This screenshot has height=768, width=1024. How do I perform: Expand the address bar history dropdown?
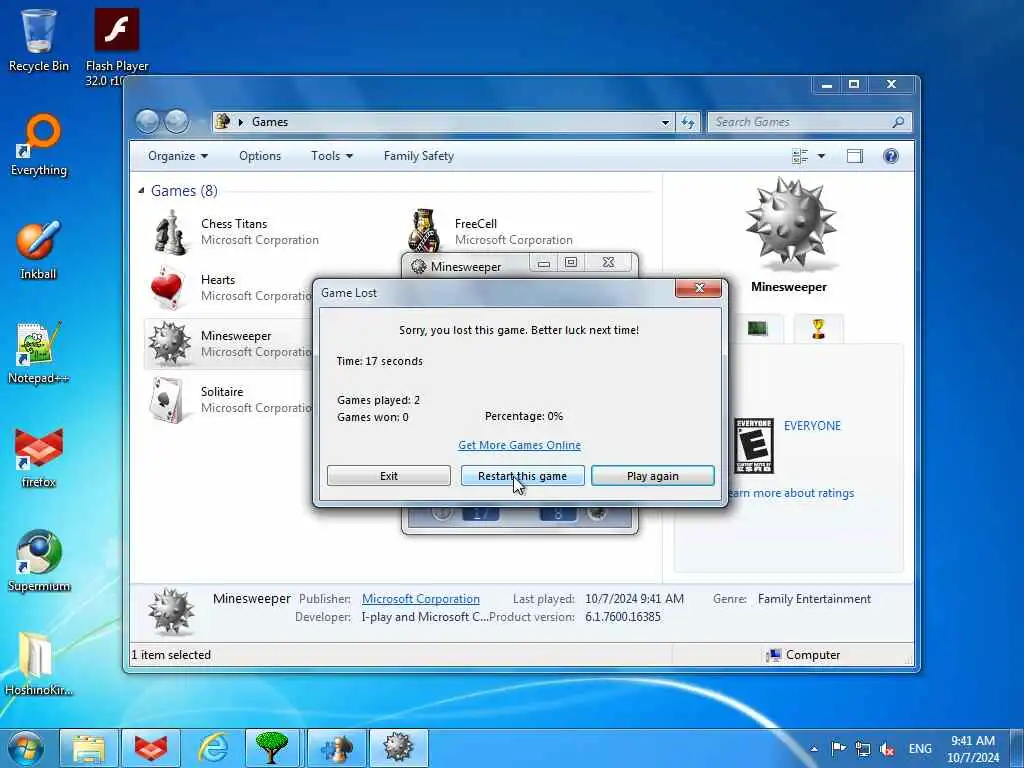coord(665,122)
